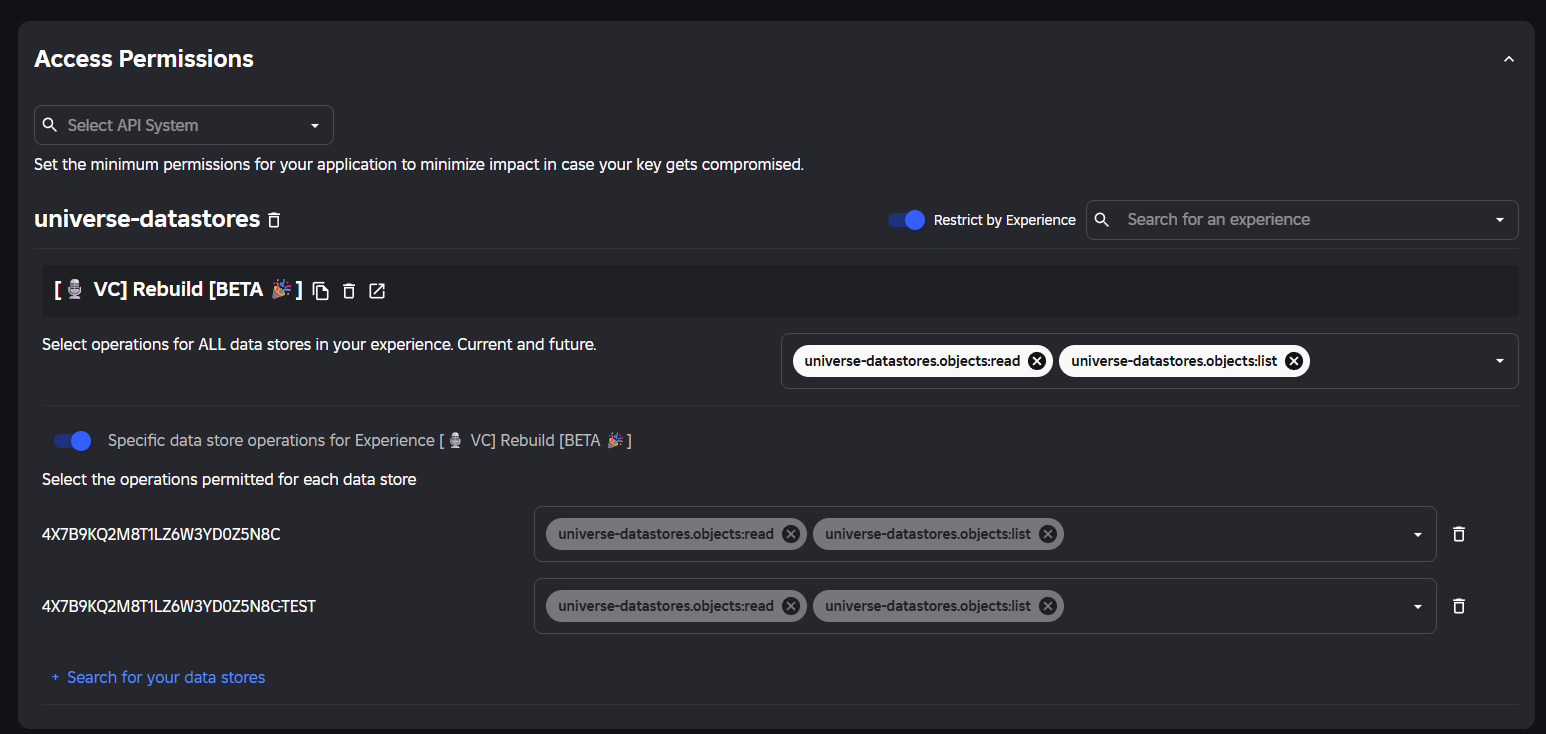Open operations dropdown for ALL data stores

[1499, 361]
